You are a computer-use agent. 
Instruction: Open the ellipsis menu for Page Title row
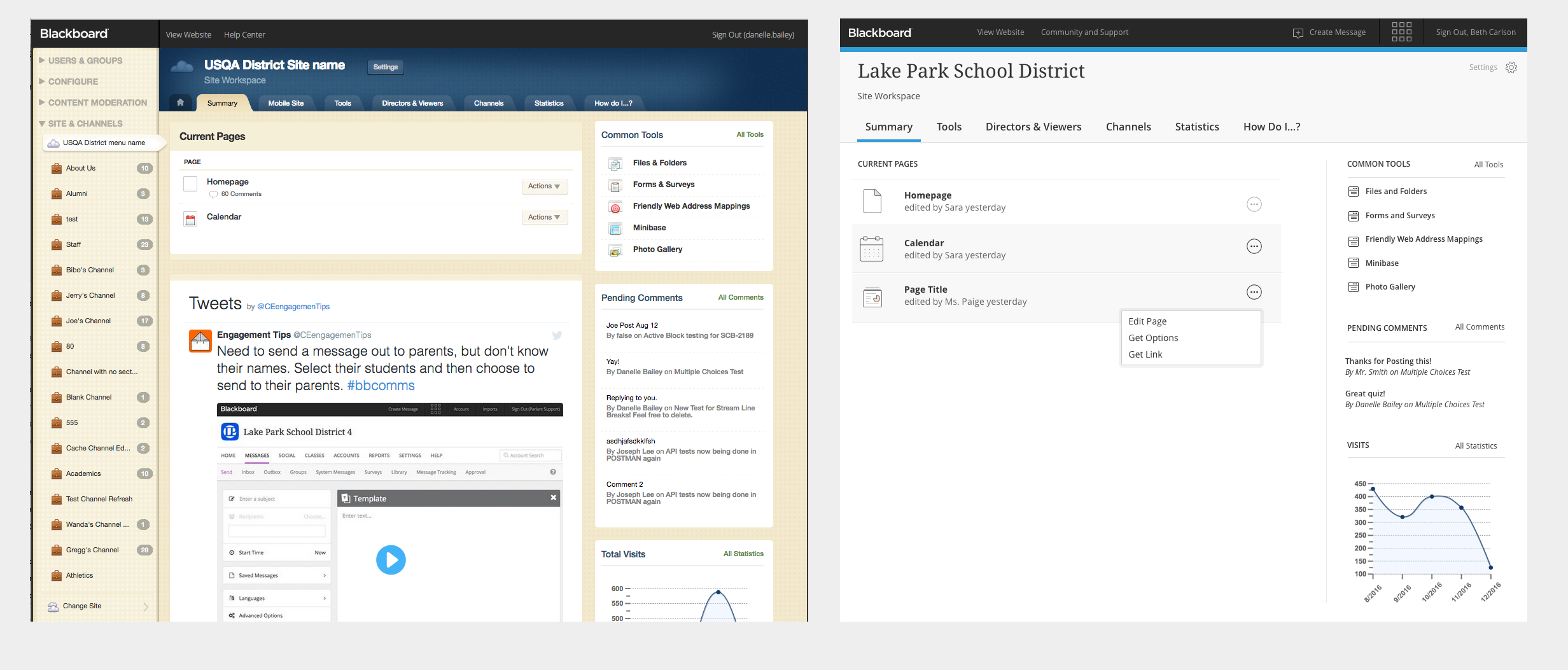(x=1254, y=292)
